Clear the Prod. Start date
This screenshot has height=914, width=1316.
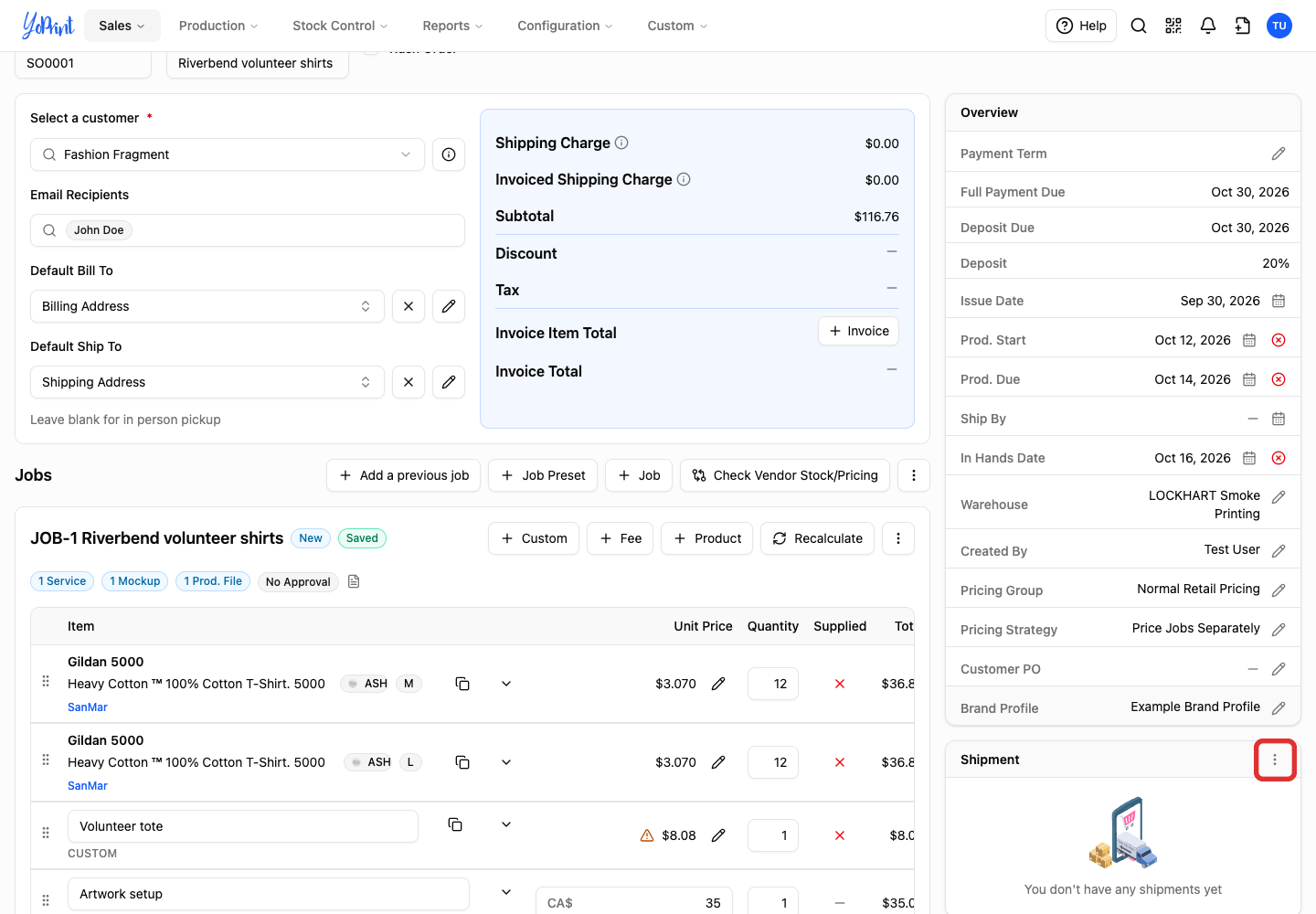1279,340
